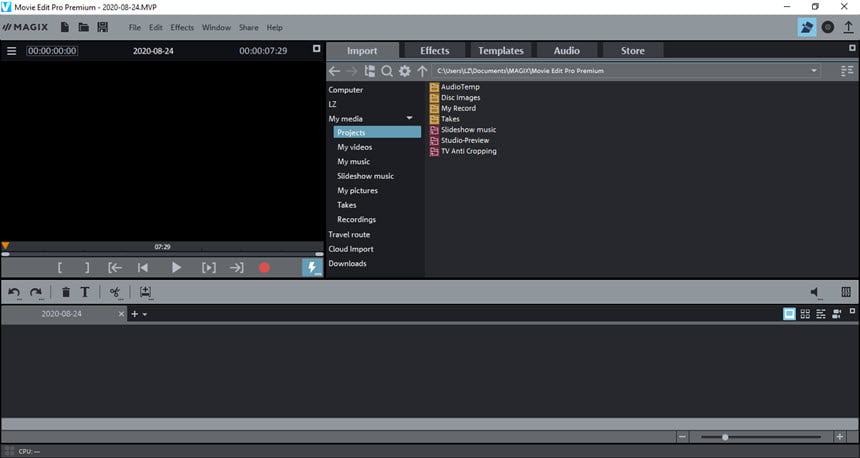Change the file list view mode
This screenshot has height=458, width=860.
847,71
